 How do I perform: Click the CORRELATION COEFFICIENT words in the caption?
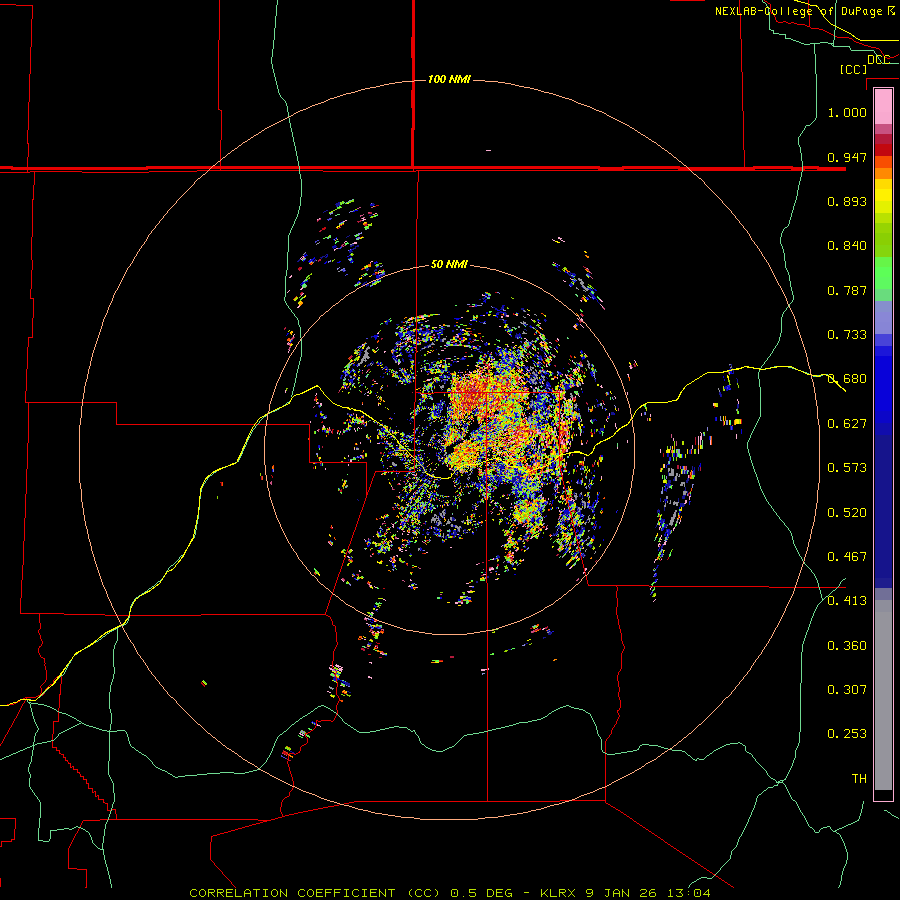pyautogui.click(x=292, y=893)
